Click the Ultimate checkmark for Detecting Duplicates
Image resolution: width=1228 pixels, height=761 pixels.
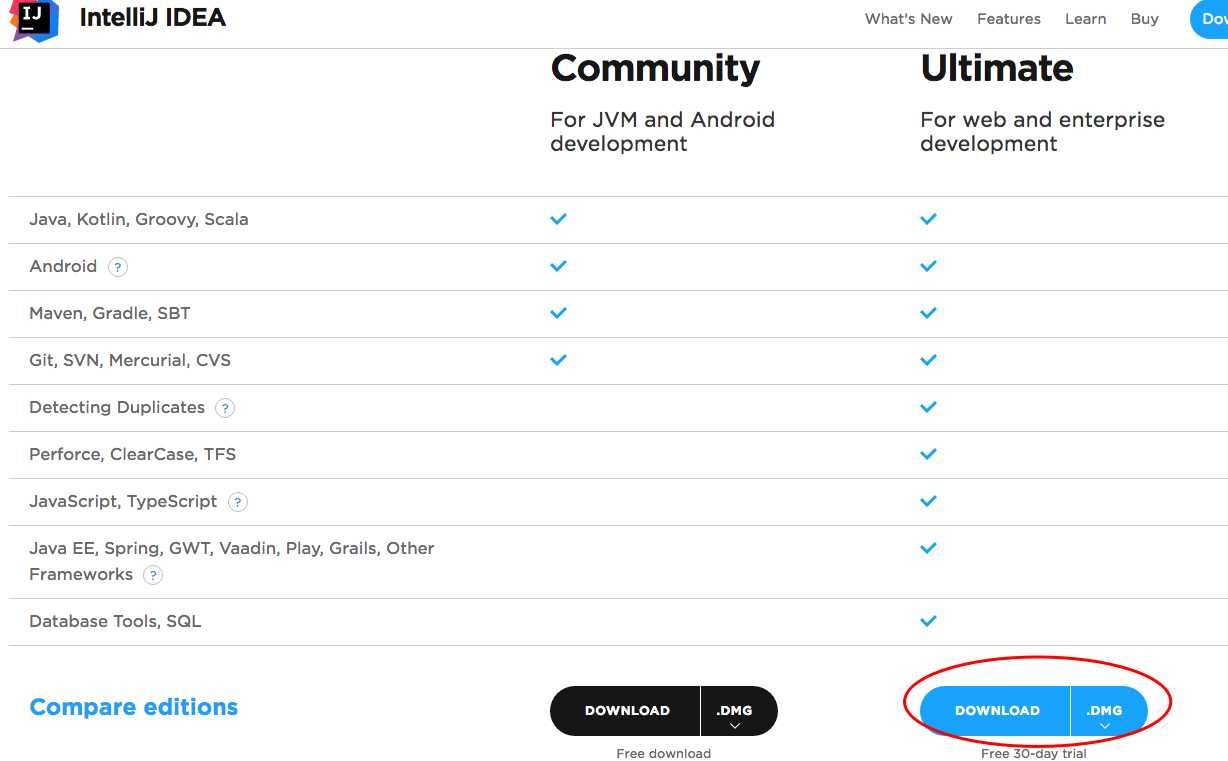928,407
